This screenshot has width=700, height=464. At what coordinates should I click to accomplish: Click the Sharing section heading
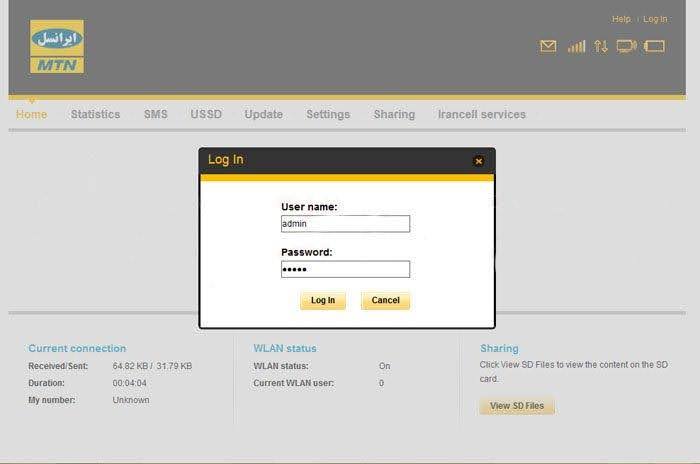coord(499,348)
